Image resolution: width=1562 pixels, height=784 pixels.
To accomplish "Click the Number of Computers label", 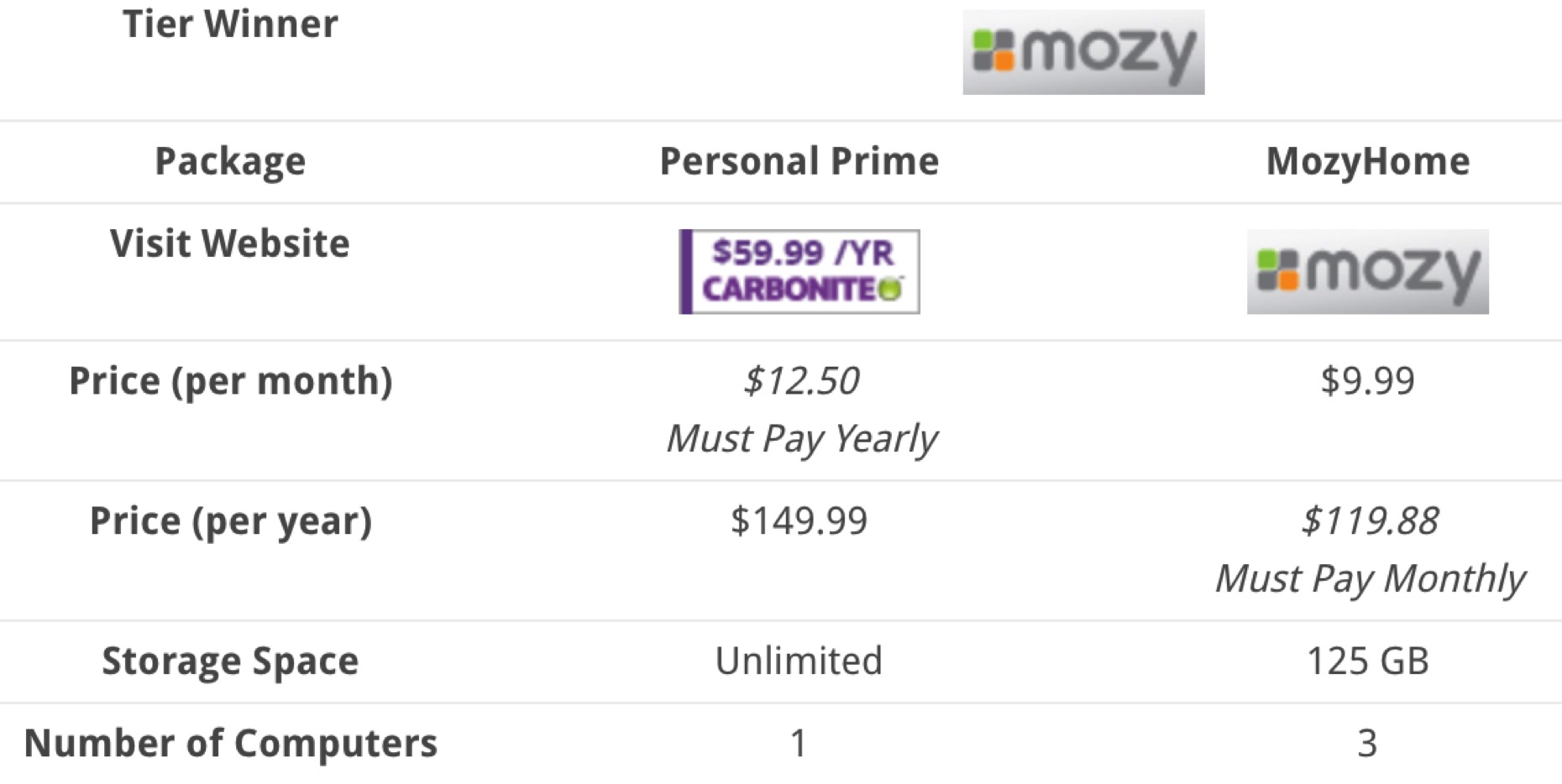I will pos(231,744).
